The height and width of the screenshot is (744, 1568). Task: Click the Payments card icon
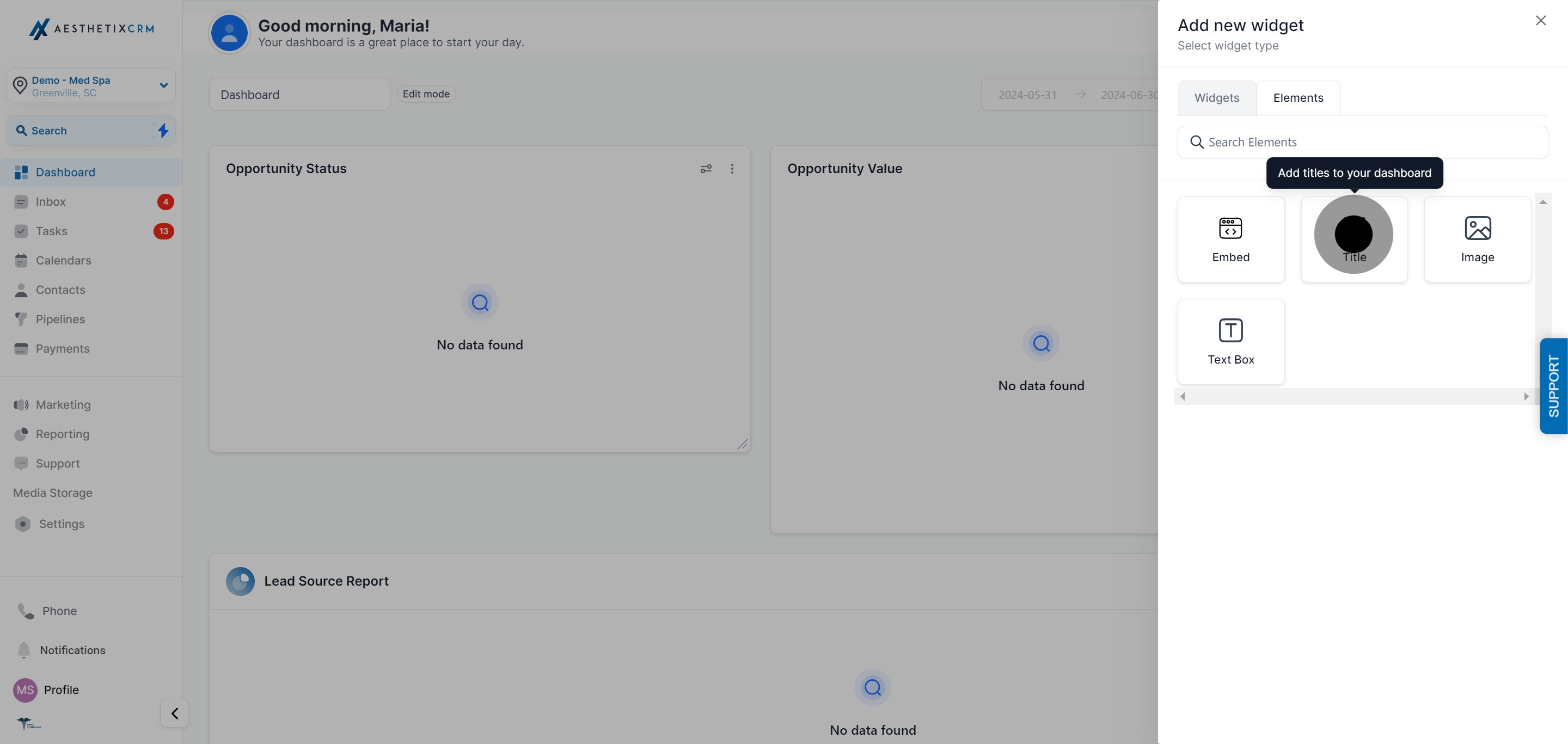(21, 348)
